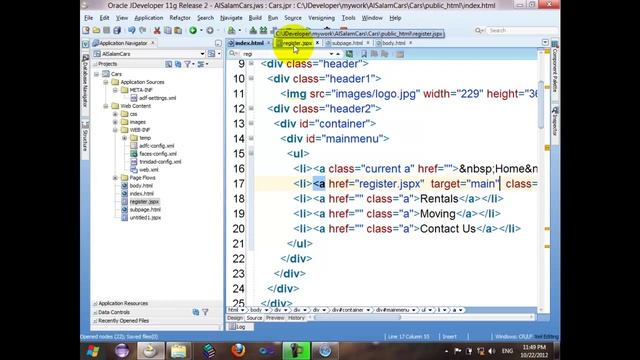Switch to the Preview view tab
Screen dimensions: 640x360
click(x=275, y=318)
